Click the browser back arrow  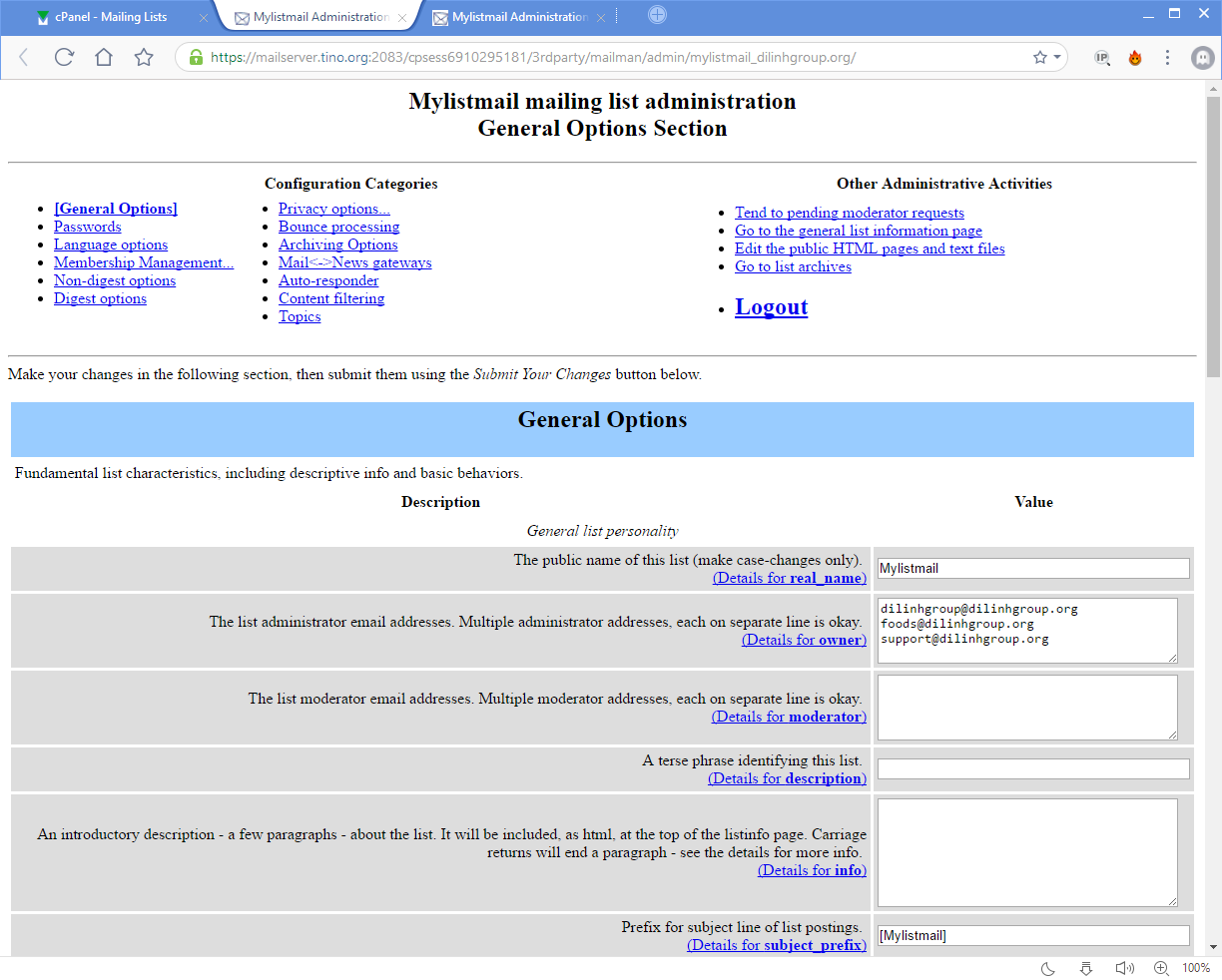tap(24, 57)
